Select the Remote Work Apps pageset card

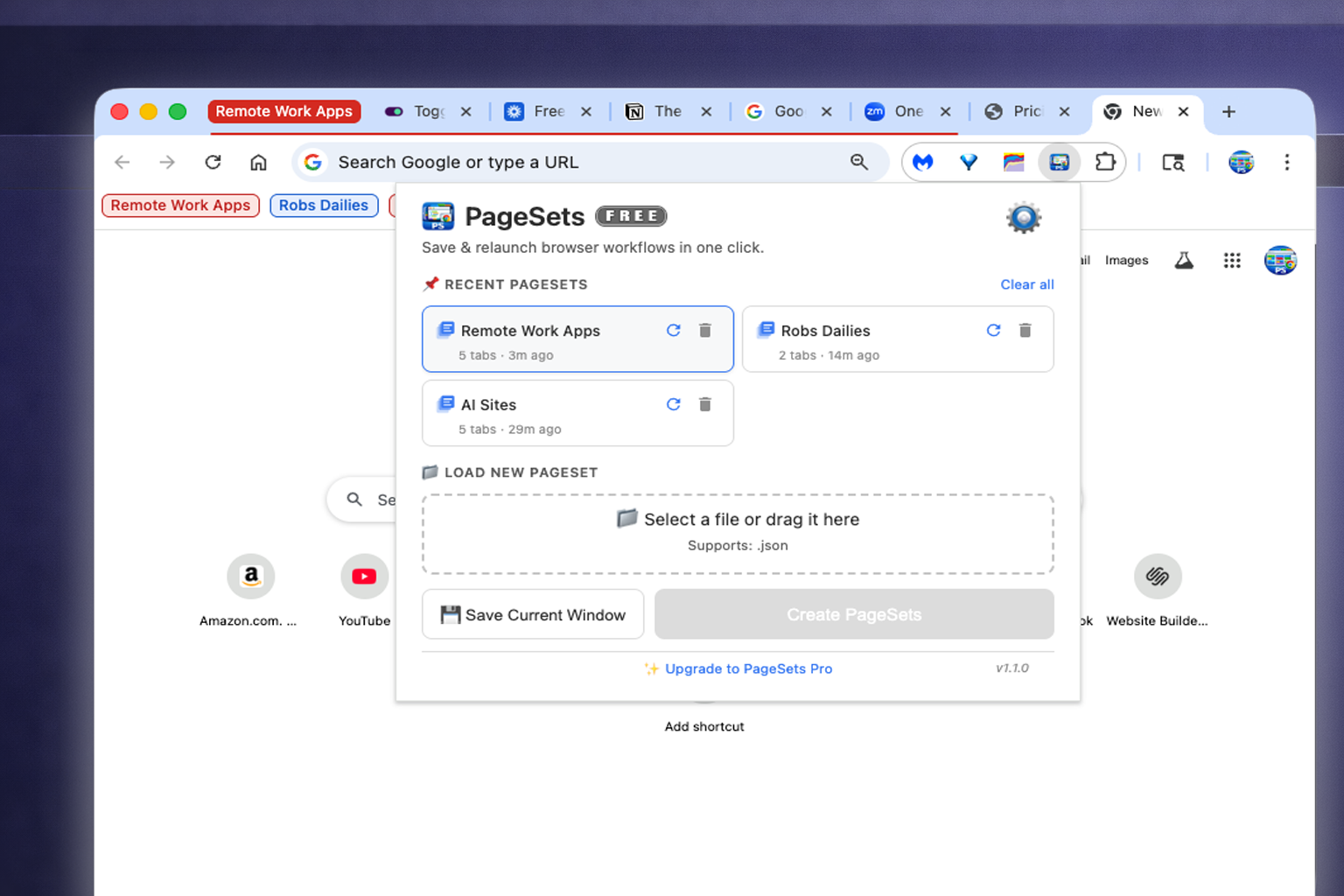pyautogui.click(x=577, y=339)
